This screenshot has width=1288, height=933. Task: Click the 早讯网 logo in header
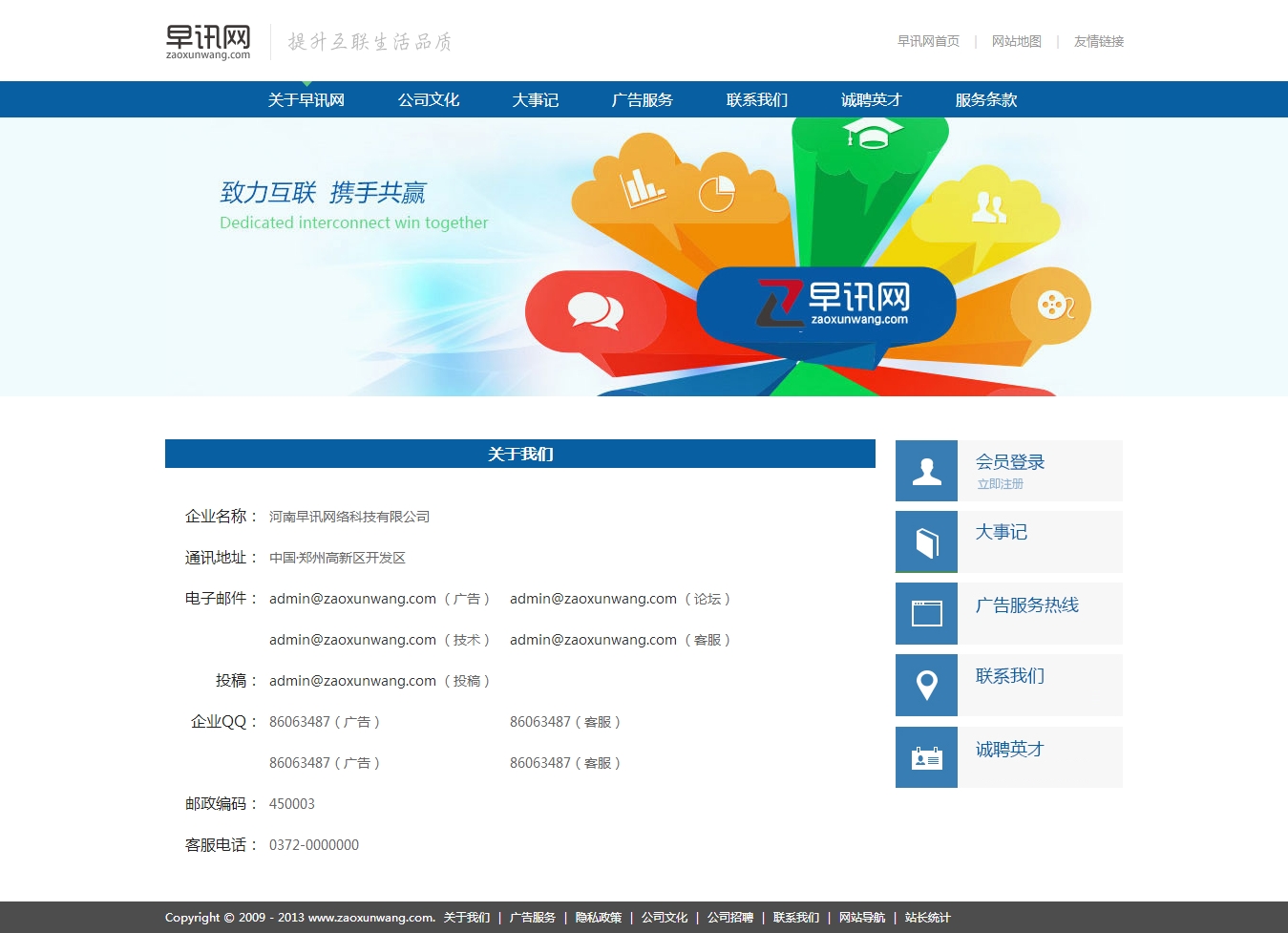click(208, 41)
